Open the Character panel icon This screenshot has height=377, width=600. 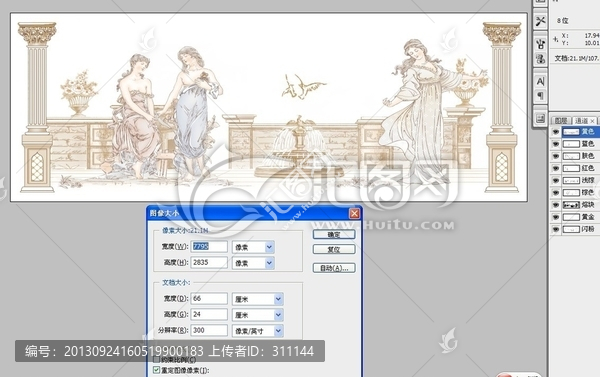pos(540,81)
